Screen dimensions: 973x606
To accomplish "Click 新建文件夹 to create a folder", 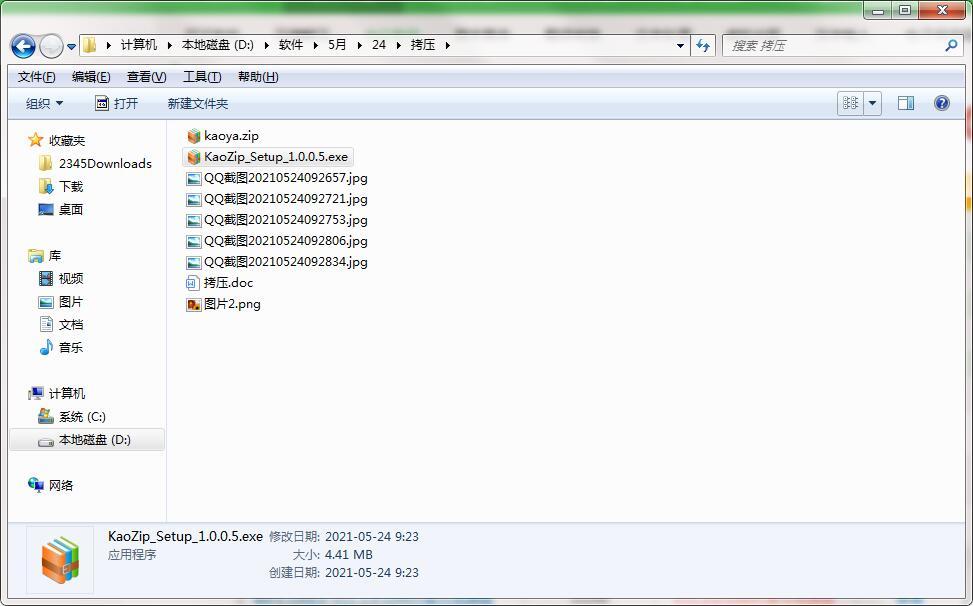I will click(x=198, y=104).
